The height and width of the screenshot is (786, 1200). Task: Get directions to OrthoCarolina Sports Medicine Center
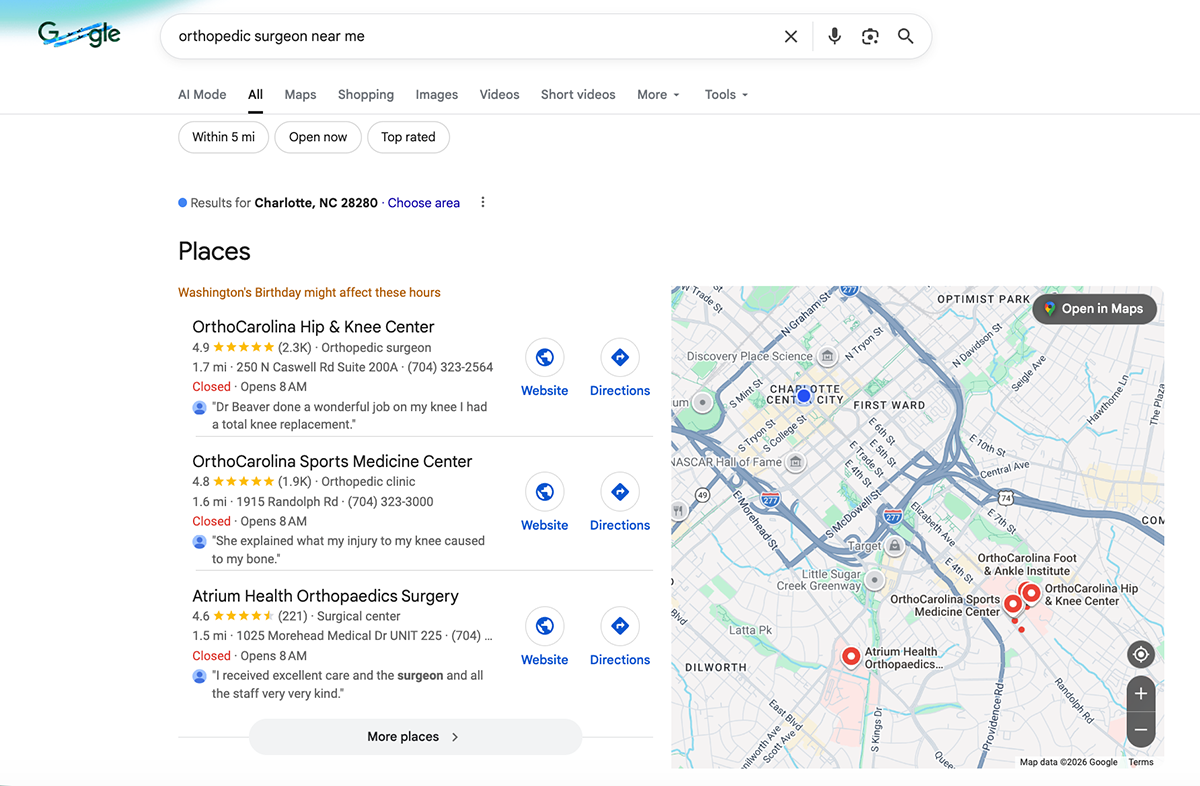619,504
